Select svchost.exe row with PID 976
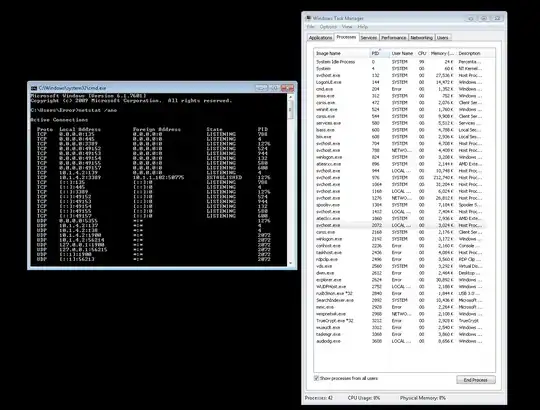 coord(399,178)
